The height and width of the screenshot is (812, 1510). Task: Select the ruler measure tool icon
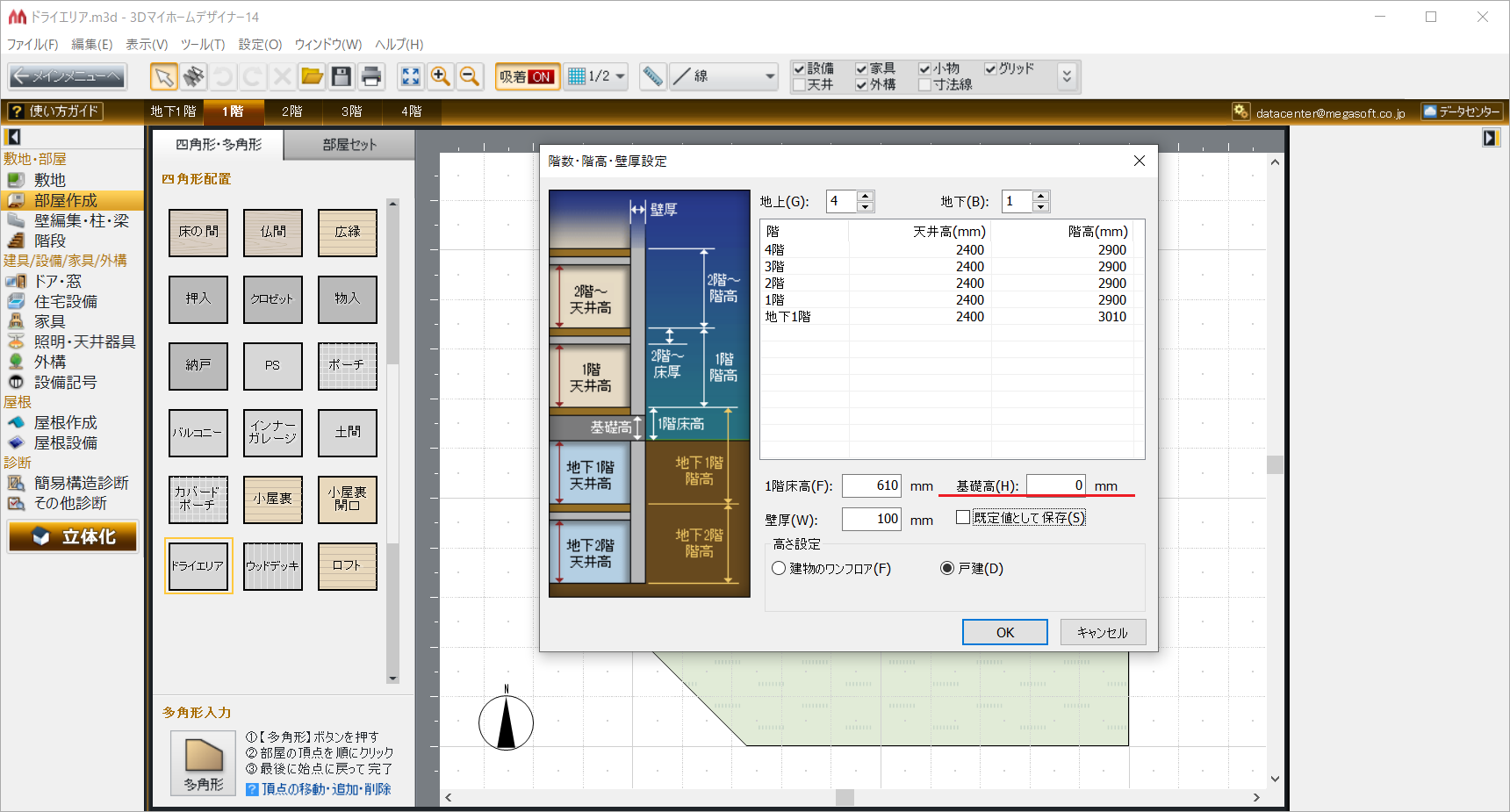click(x=652, y=77)
